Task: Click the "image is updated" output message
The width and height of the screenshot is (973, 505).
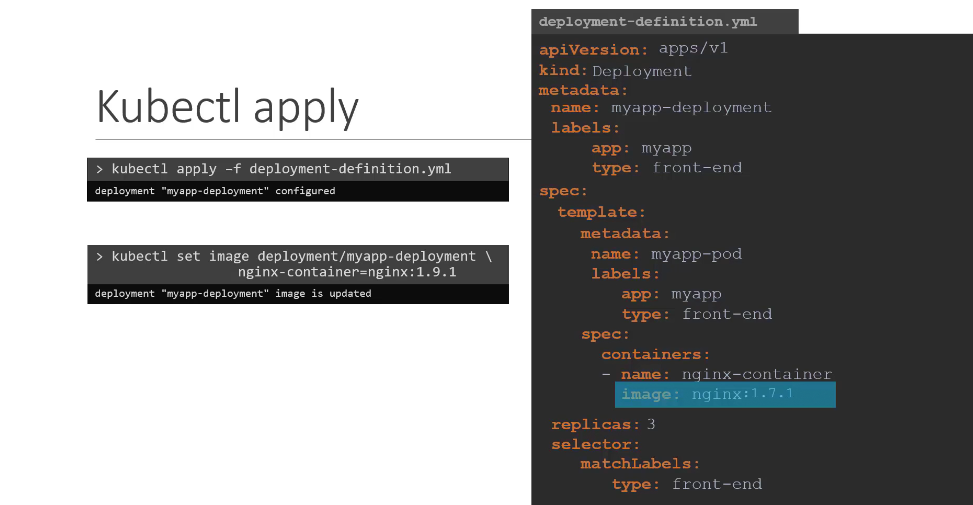Action: (233, 294)
